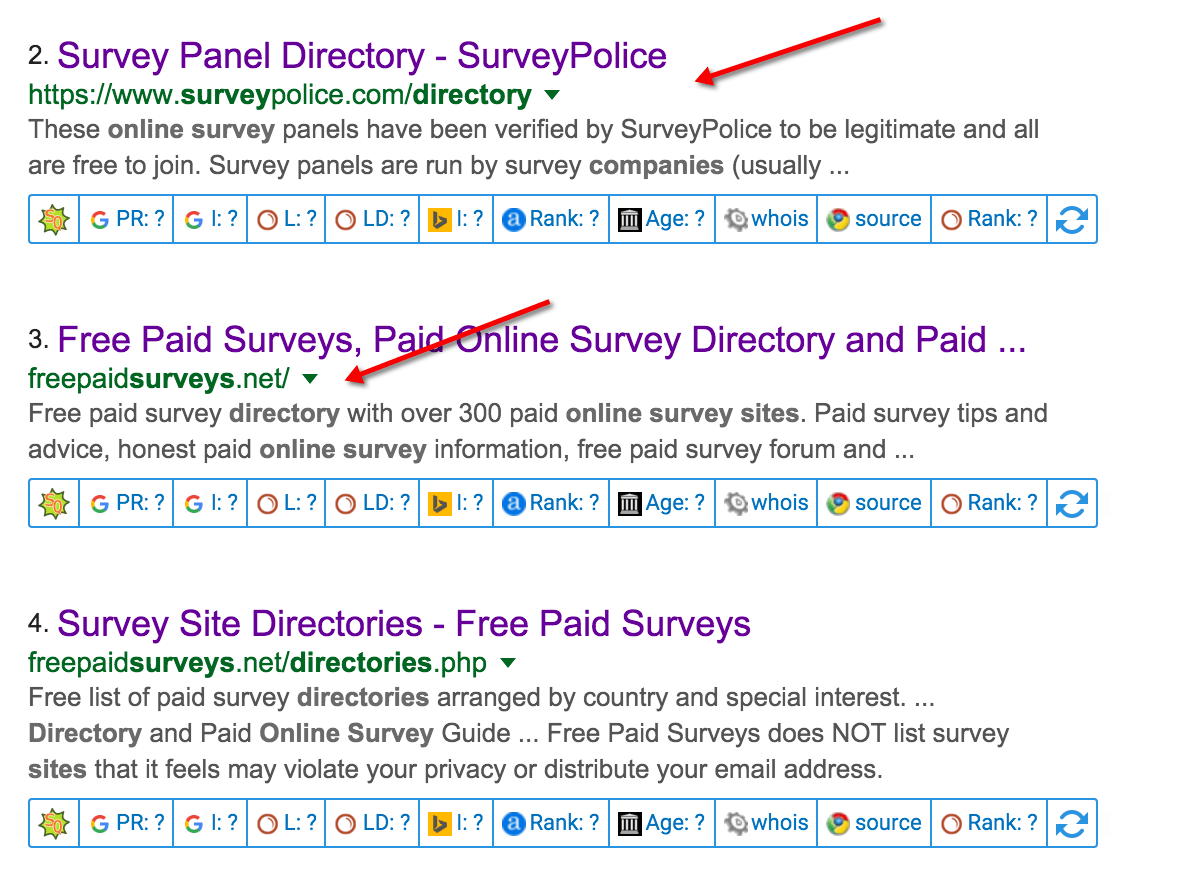Load Google index count for result 3

pyautogui.click(x=210, y=503)
